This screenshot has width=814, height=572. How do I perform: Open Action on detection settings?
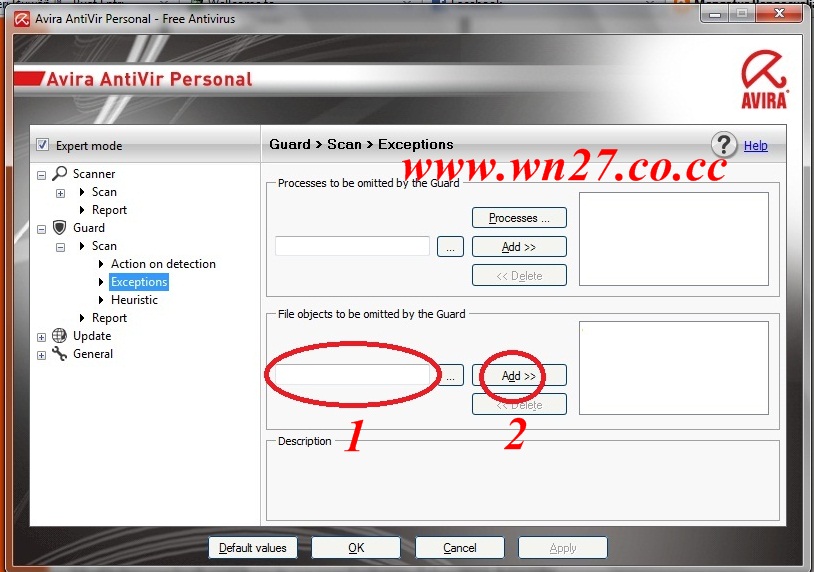coord(163,264)
